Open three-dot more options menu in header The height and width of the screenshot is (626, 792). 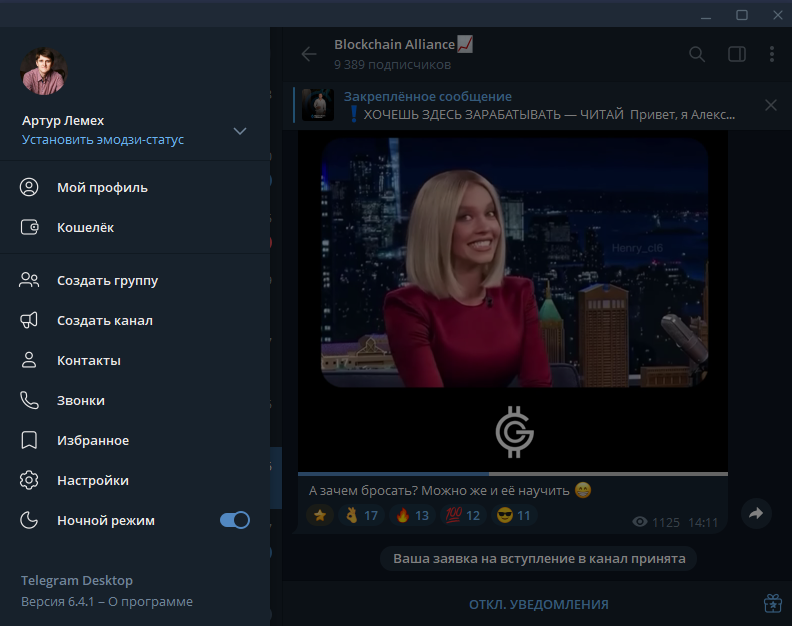(772, 54)
